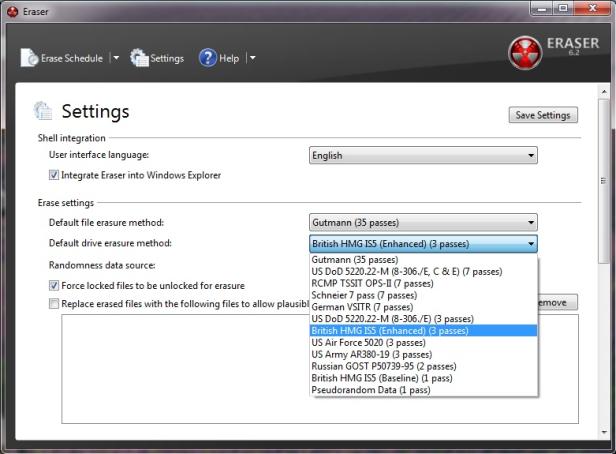Viewport: 616px width, 454px height.
Task: Click the blue Help question mark icon
Action: [x=207, y=58]
